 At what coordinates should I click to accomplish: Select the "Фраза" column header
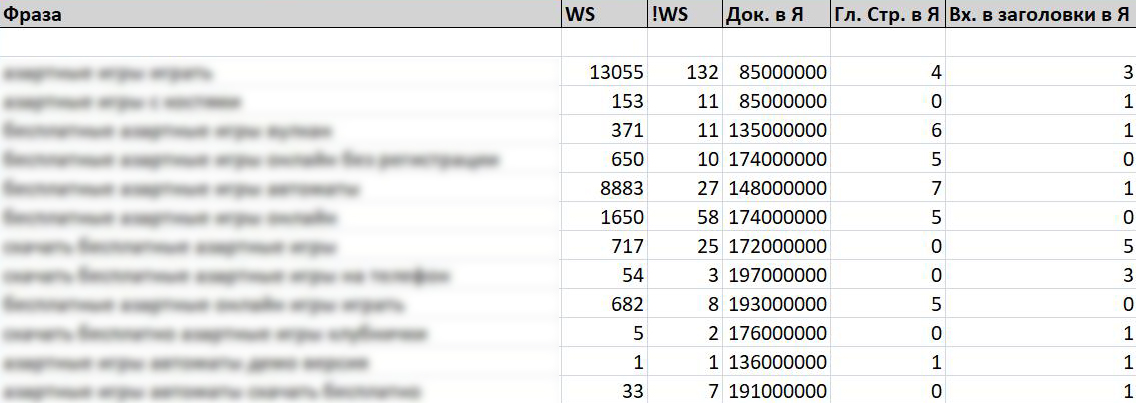[x=280, y=14]
